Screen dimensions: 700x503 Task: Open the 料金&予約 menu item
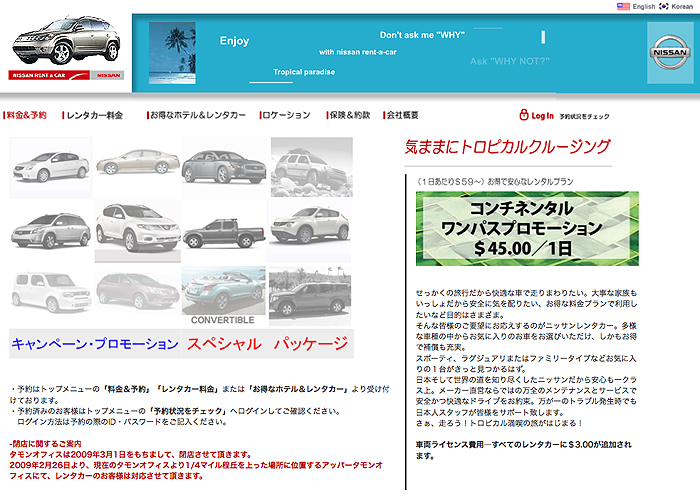pos(25,115)
